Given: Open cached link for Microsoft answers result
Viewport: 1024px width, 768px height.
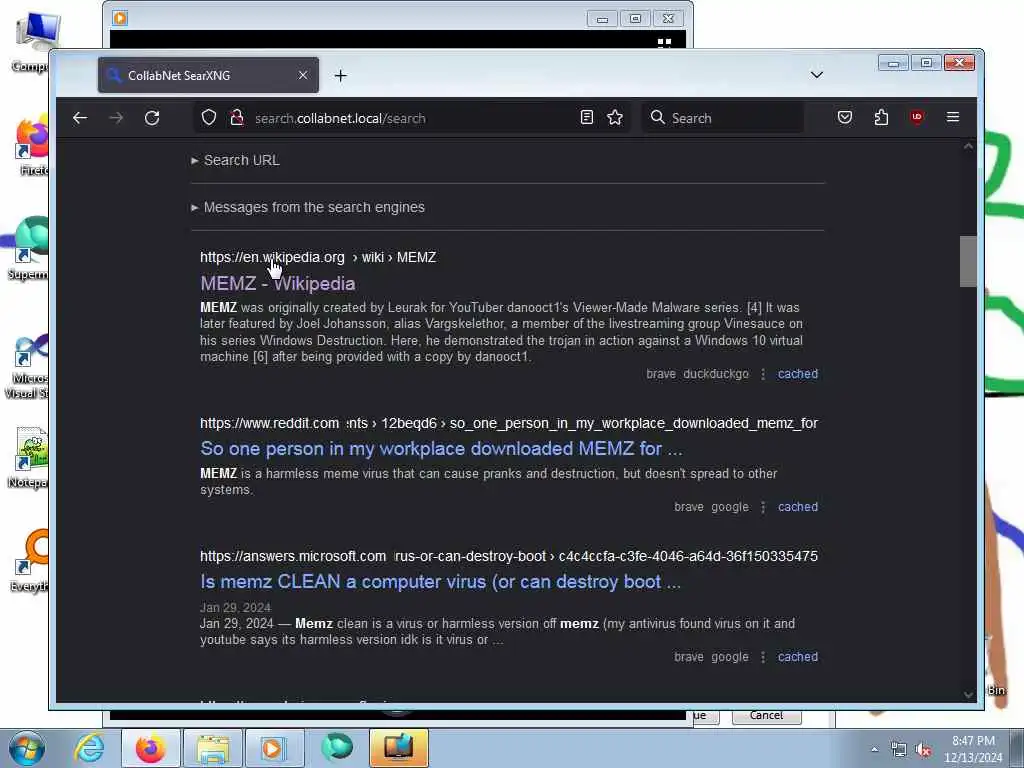Looking at the screenshot, I should (x=797, y=657).
